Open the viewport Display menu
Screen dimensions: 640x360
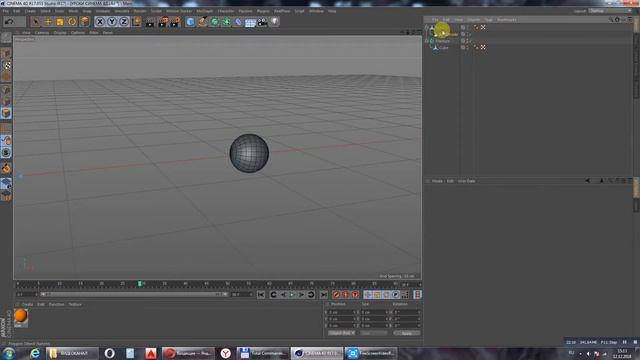point(60,33)
